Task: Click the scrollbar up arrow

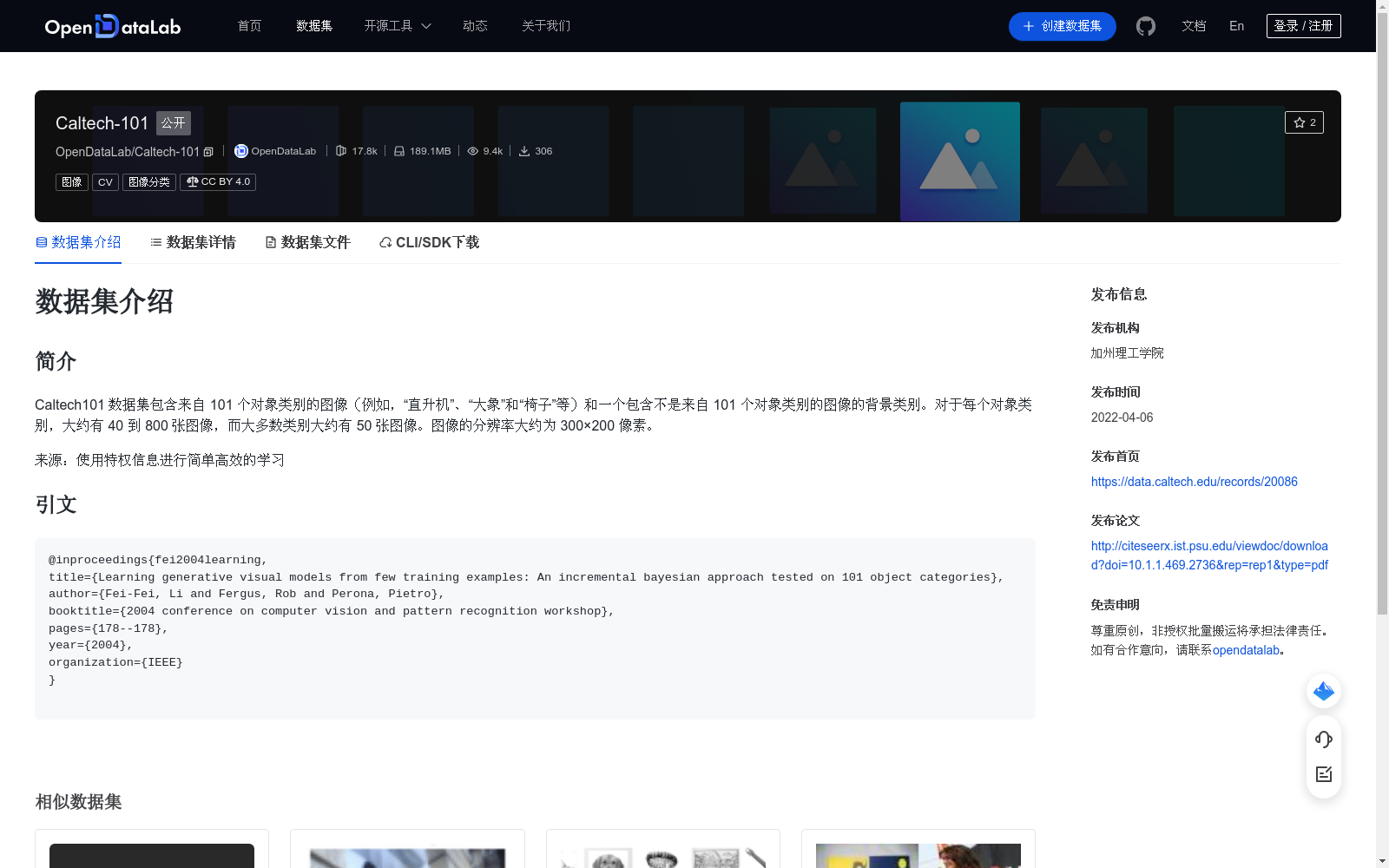Action: pyautogui.click(x=1382, y=6)
